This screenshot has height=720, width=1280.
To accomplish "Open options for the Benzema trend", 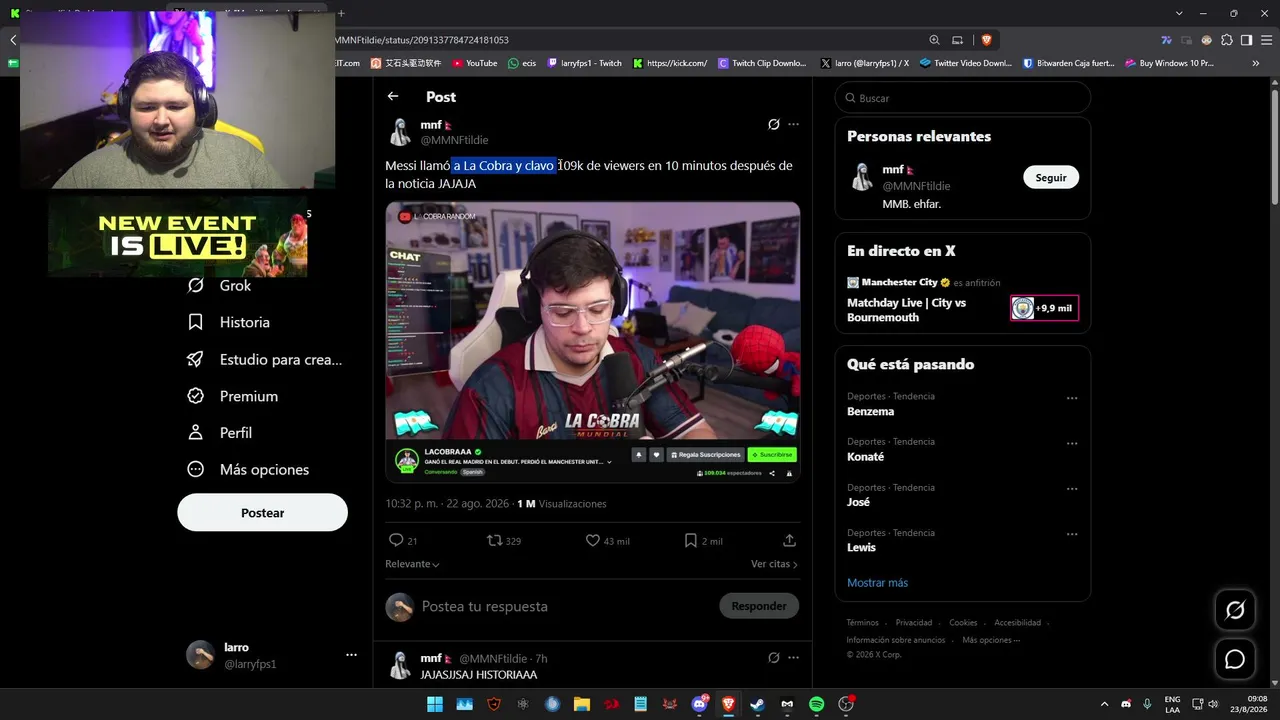I will coord(1072,398).
